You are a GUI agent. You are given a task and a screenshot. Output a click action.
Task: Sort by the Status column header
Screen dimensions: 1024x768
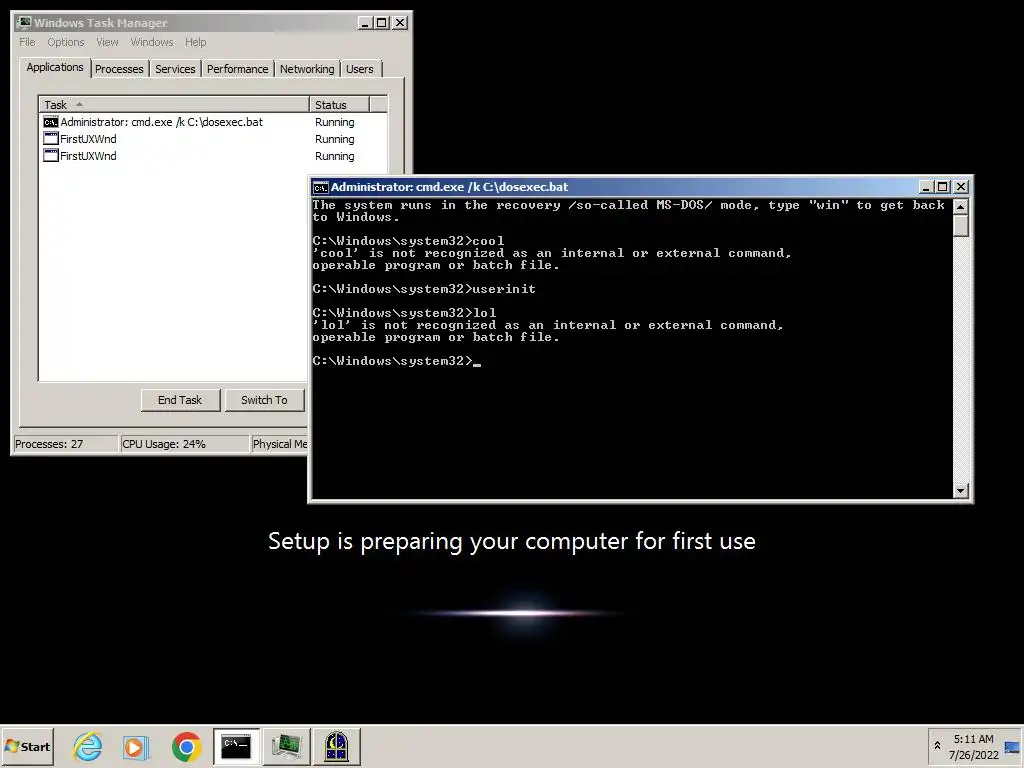tap(340, 104)
